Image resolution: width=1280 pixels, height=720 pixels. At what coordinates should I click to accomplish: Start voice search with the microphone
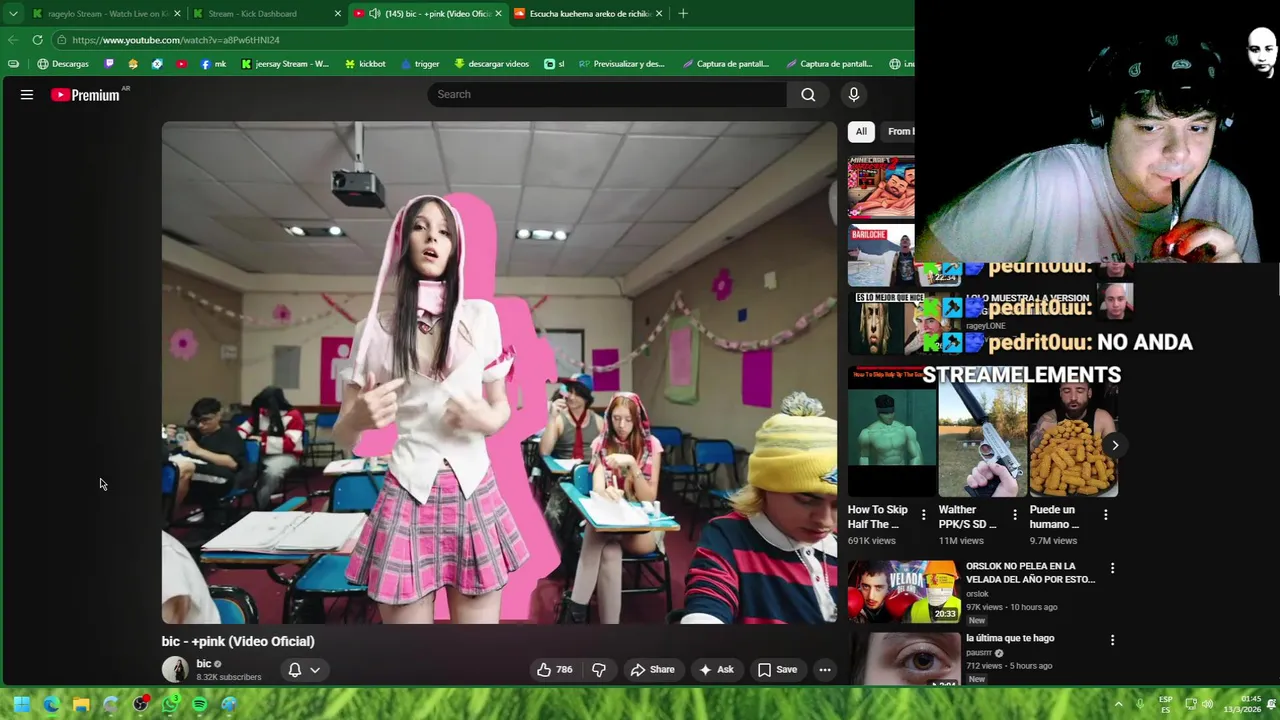(x=853, y=94)
